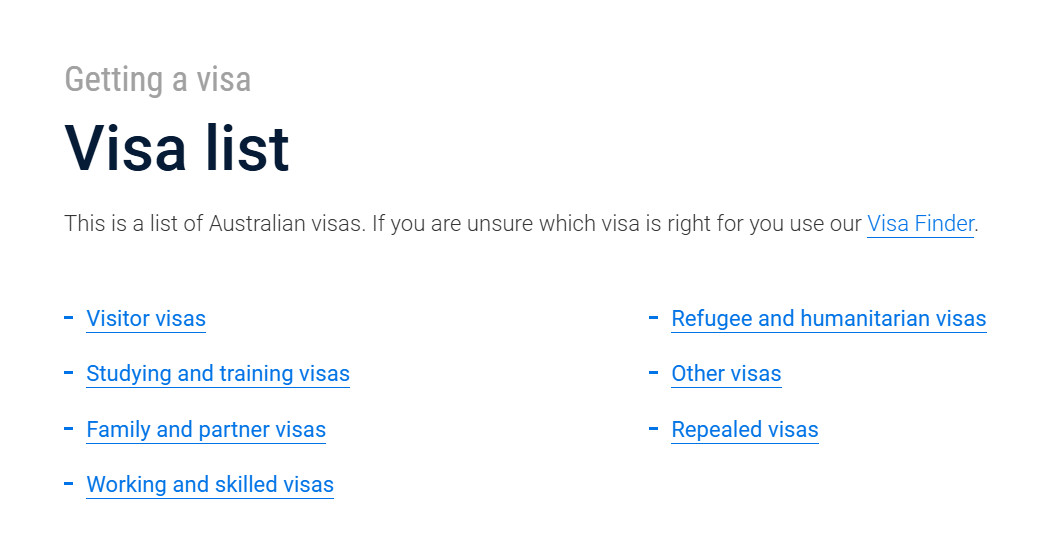Navigate to Refugee and humanitarian visas
The height and width of the screenshot is (549, 1040).
click(828, 319)
